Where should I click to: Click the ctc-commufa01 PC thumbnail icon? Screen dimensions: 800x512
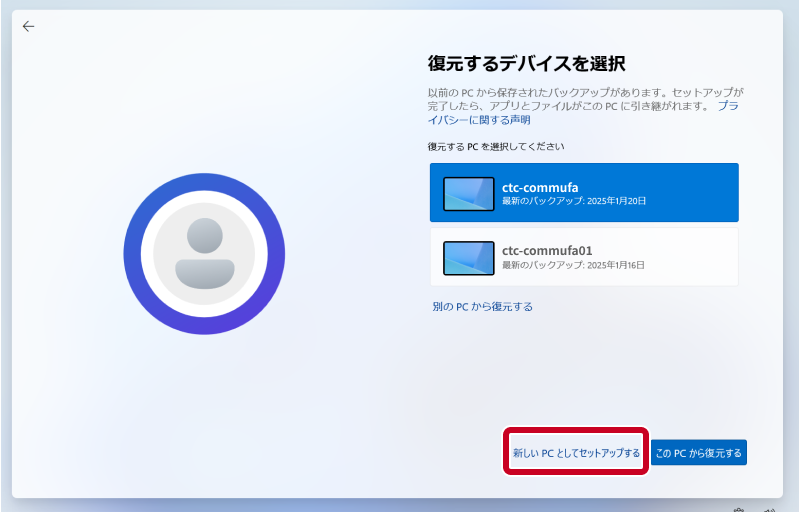[468, 258]
